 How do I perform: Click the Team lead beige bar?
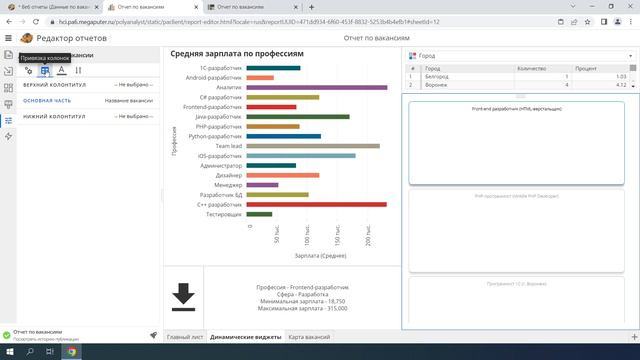(x=313, y=146)
